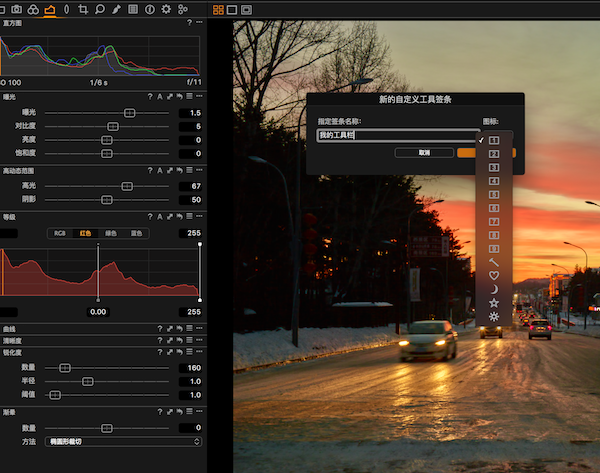
Task: Pick the moon icon from icon list
Action: coord(493,288)
